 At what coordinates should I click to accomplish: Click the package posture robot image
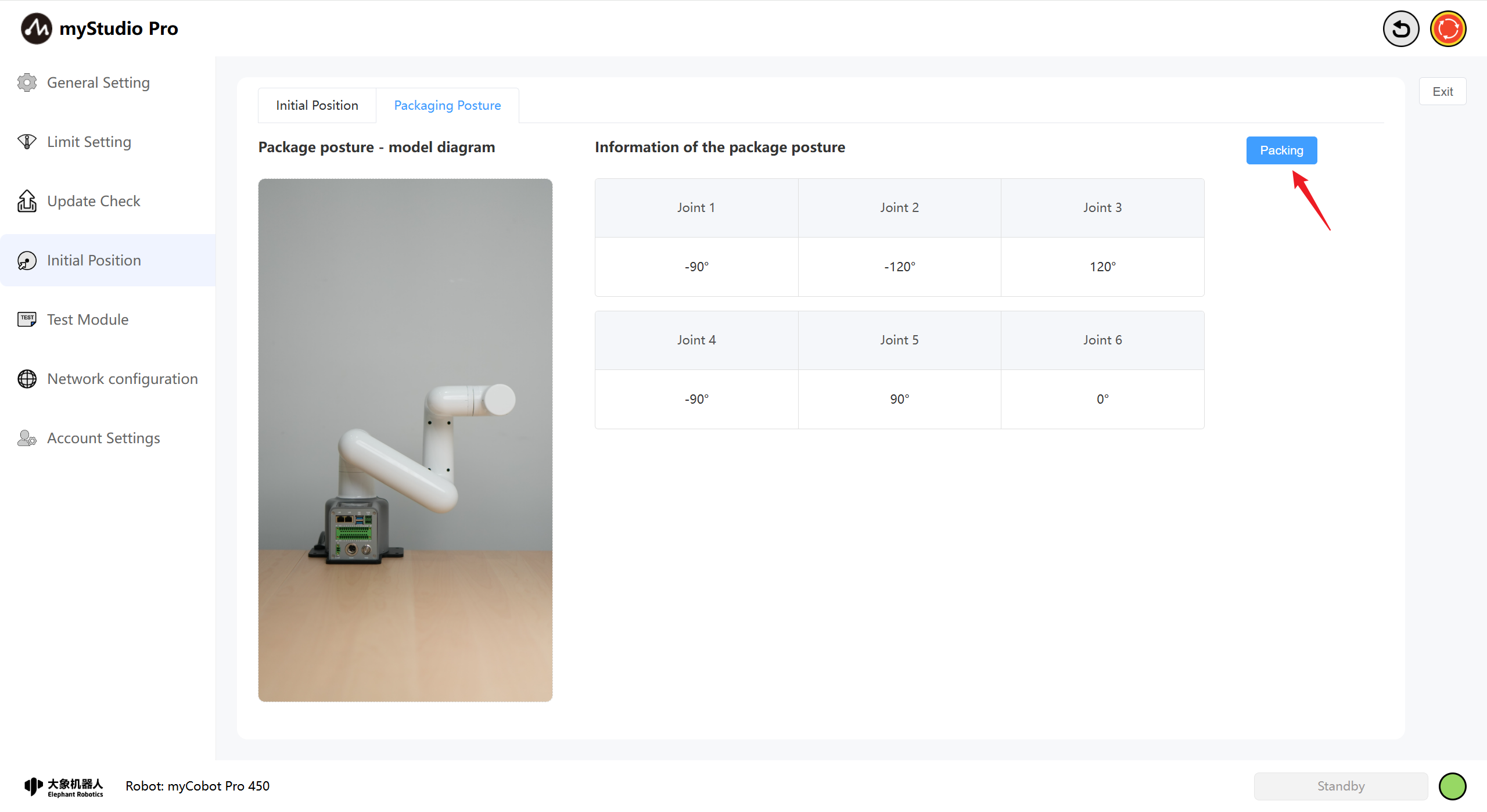405,440
